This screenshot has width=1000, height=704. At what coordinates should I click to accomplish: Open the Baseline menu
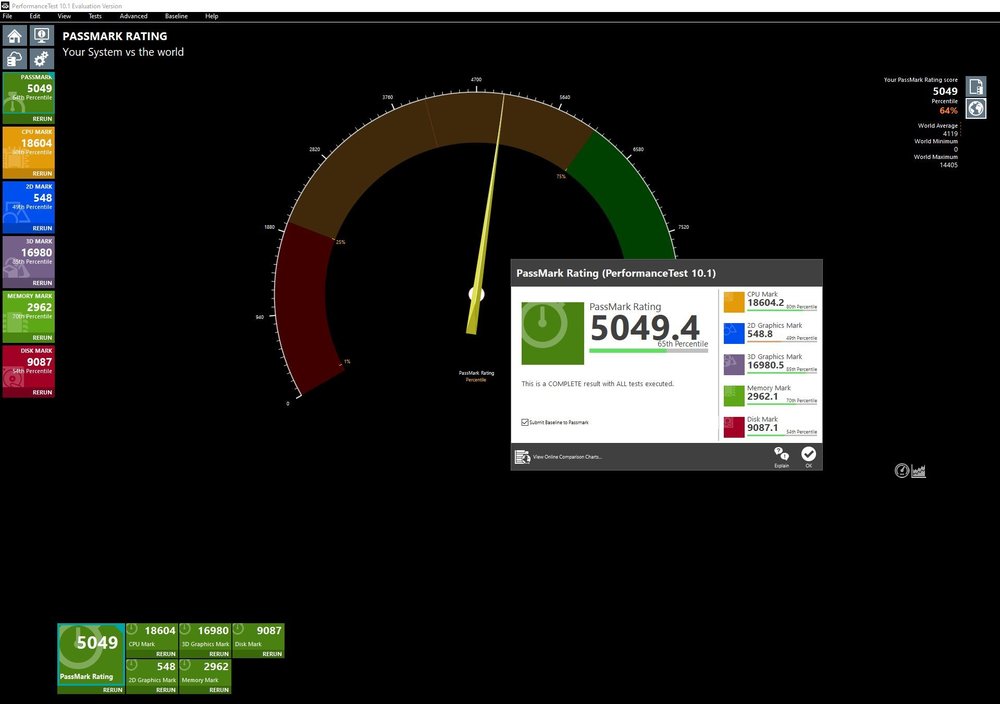point(176,16)
